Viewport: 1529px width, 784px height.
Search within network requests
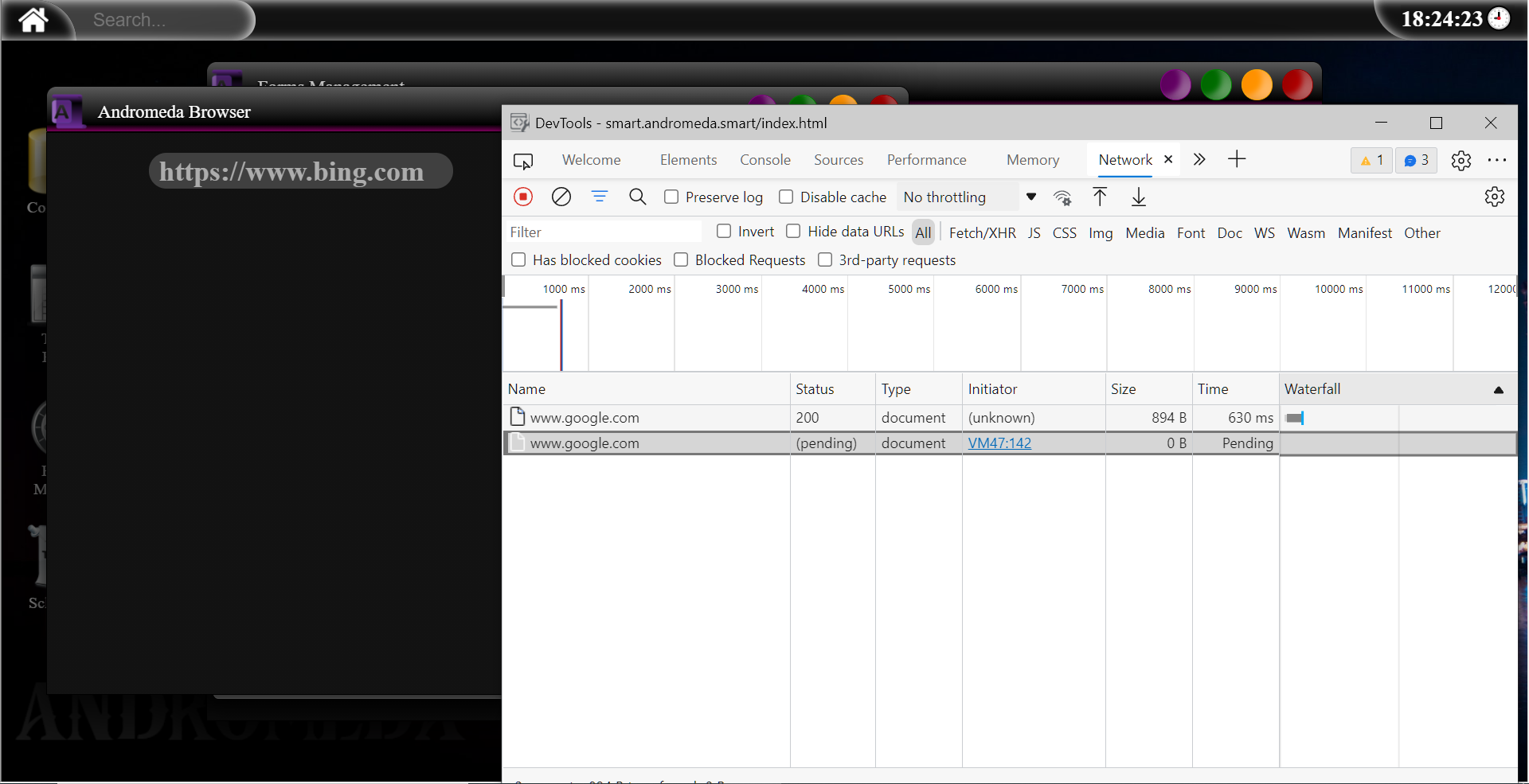coord(637,197)
